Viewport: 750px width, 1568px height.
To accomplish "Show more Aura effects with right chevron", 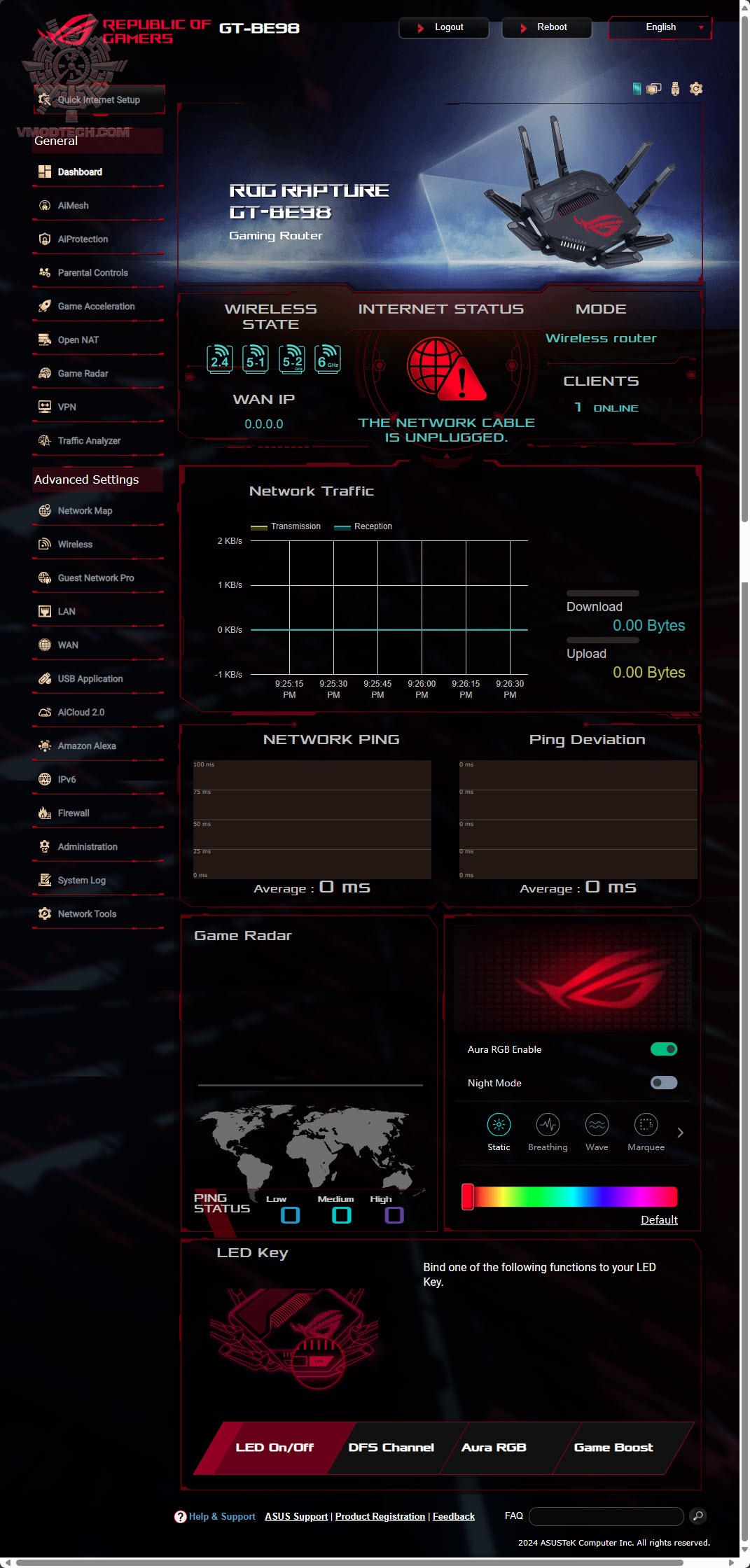I will (680, 1132).
